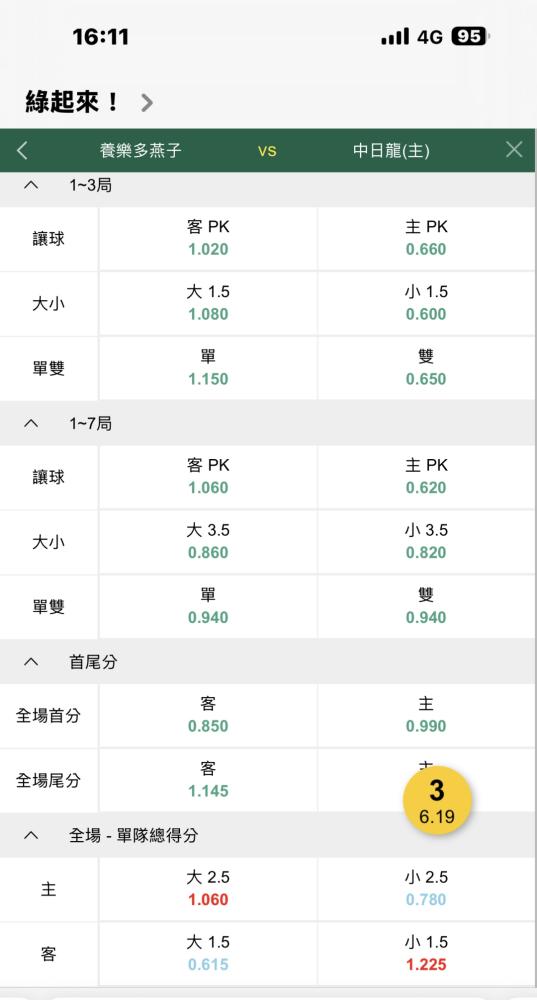Select 小 3.5 at 0.820 odds
The height and width of the screenshot is (1000, 537).
point(426,542)
